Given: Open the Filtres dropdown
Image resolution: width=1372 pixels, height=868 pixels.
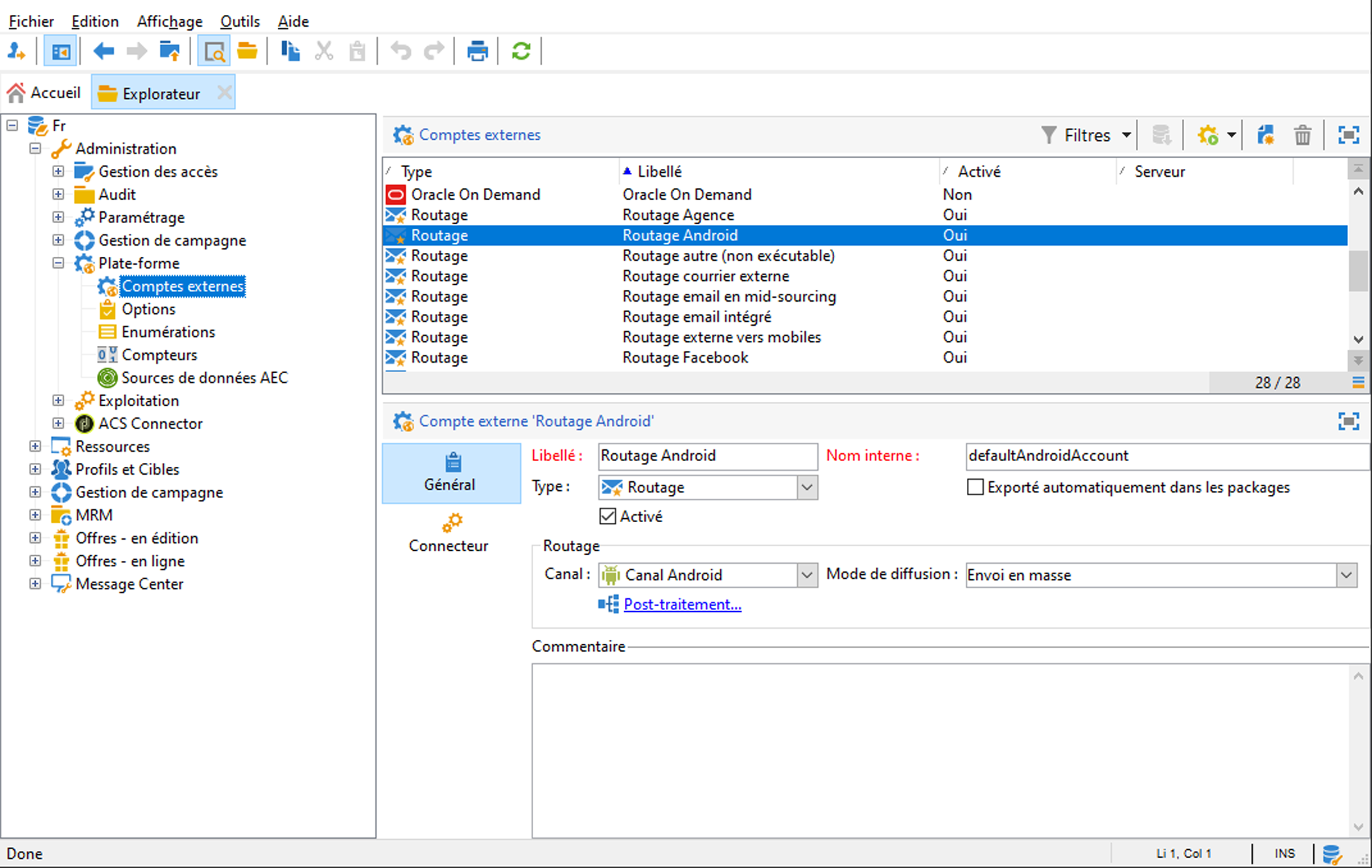Looking at the screenshot, I should [x=1086, y=135].
